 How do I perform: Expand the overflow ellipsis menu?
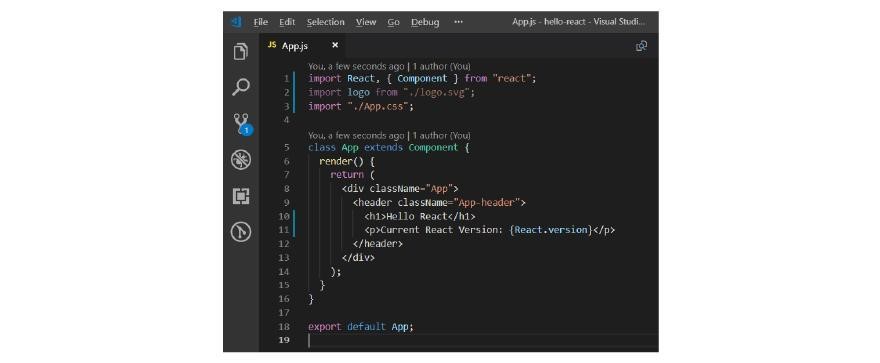click(459, 22)
